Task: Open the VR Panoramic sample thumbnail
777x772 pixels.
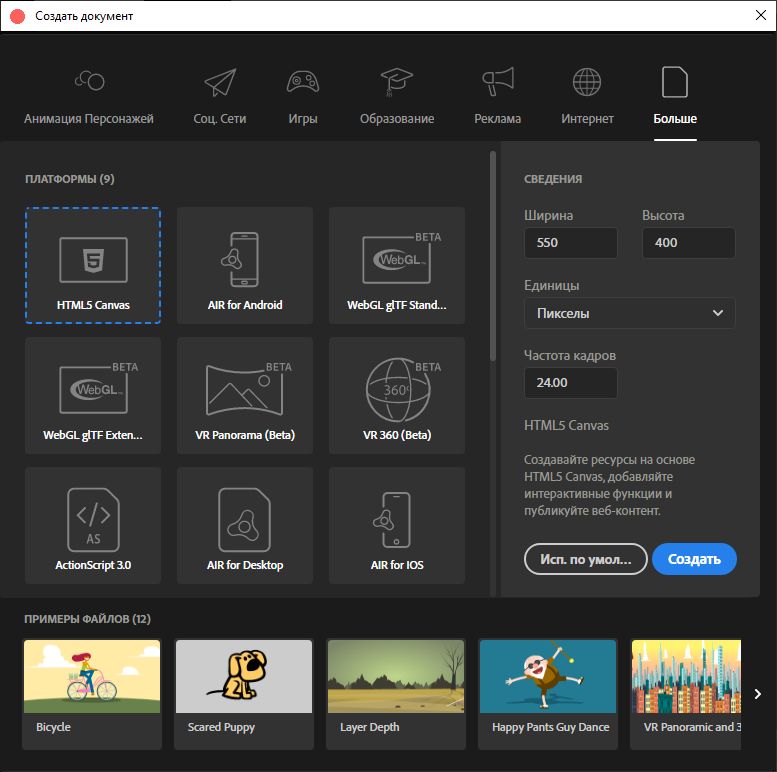Action: [x=686, y=676]
